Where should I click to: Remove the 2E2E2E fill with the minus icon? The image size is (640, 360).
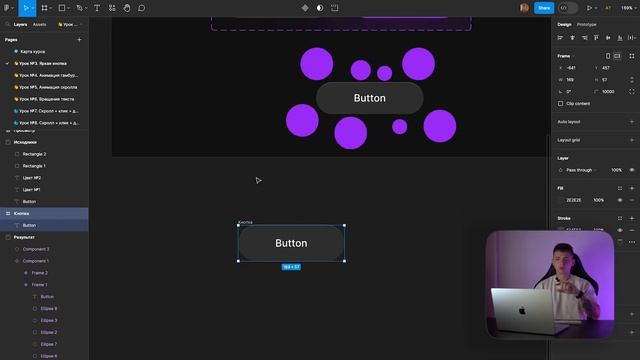click(x=632, y=200)
